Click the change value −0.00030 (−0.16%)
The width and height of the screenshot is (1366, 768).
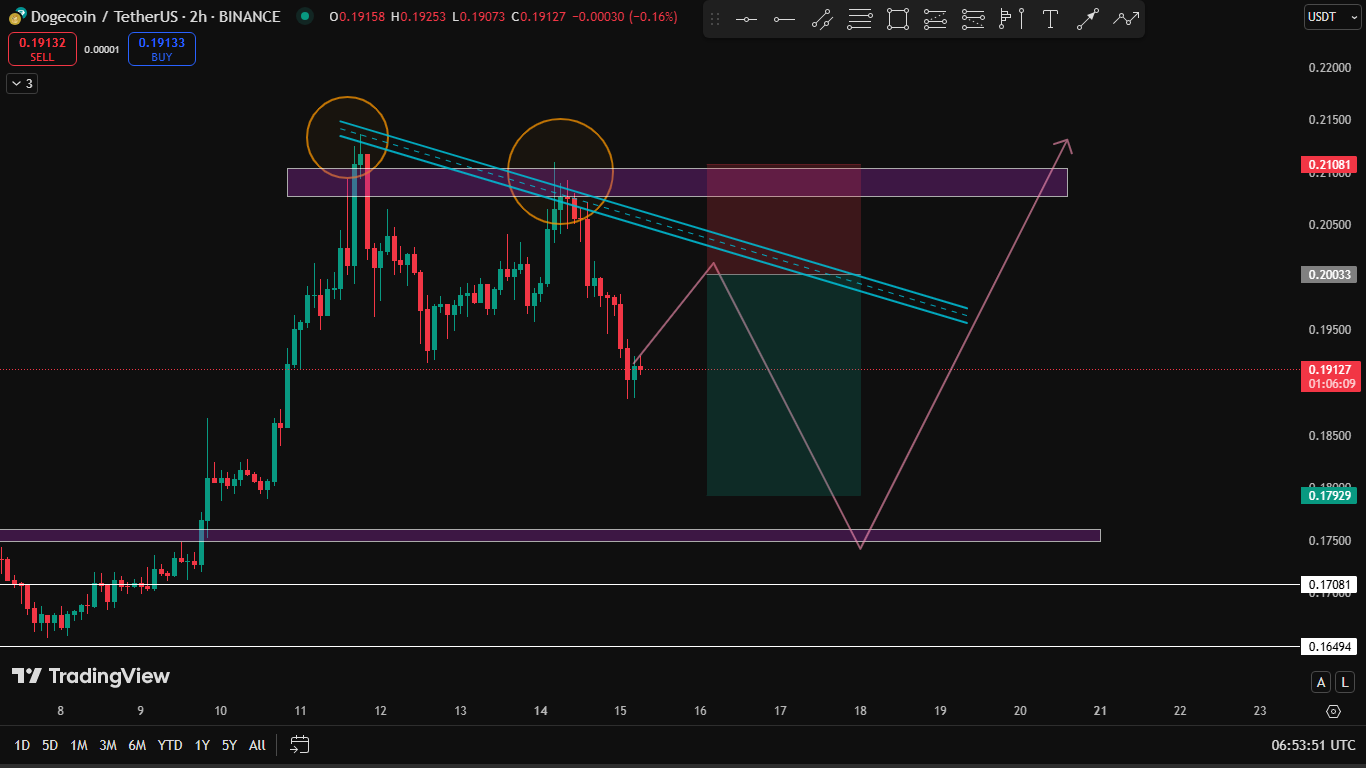(x=624, y=17)
